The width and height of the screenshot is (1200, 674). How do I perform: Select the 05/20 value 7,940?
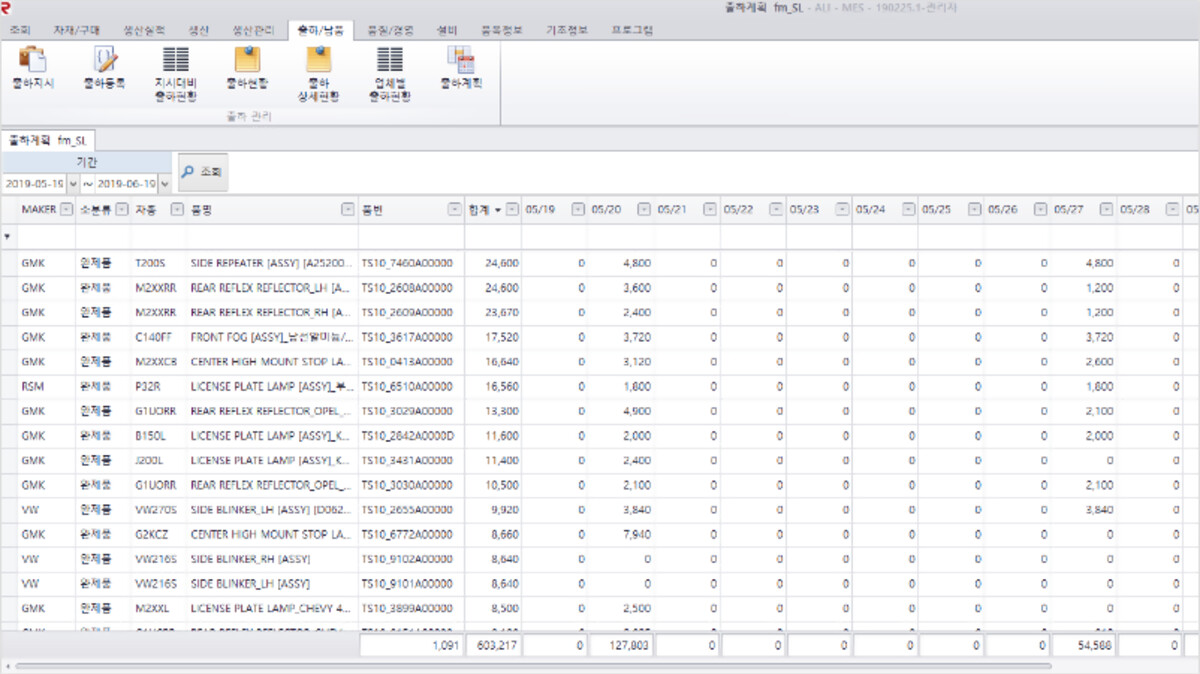(x=621, y=534)
